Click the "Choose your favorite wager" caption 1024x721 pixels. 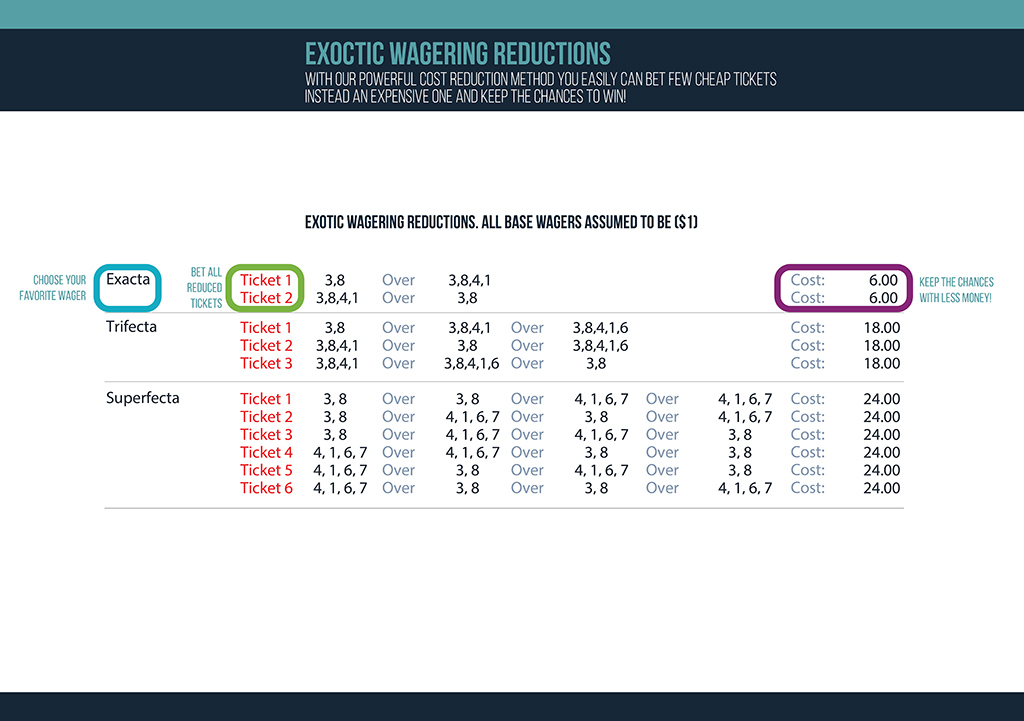[x=52, y=288]
